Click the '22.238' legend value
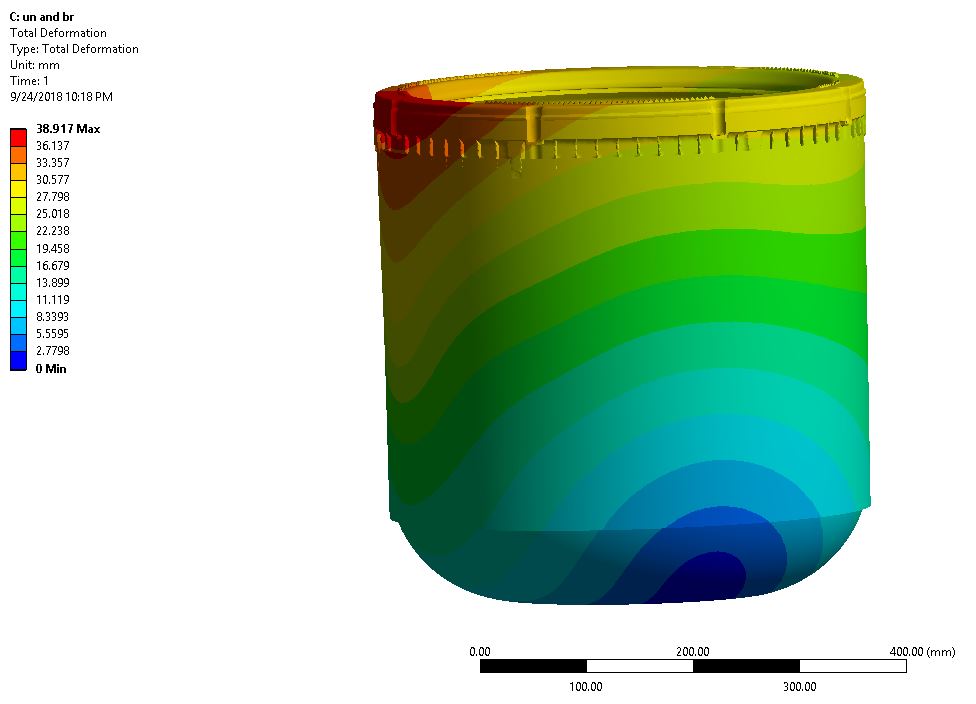Screen dimensions: 976x704 53,230
